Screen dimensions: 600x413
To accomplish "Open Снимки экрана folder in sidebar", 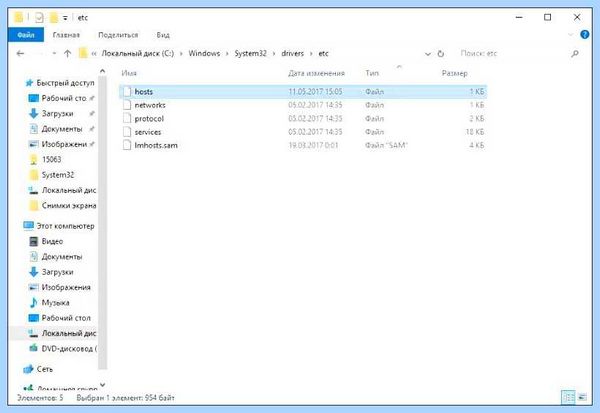I will (69, 206).
